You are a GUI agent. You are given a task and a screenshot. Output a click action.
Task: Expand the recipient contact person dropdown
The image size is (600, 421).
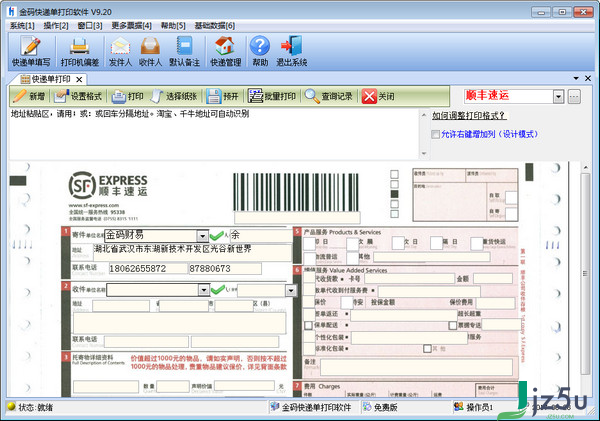pos(291,291)
